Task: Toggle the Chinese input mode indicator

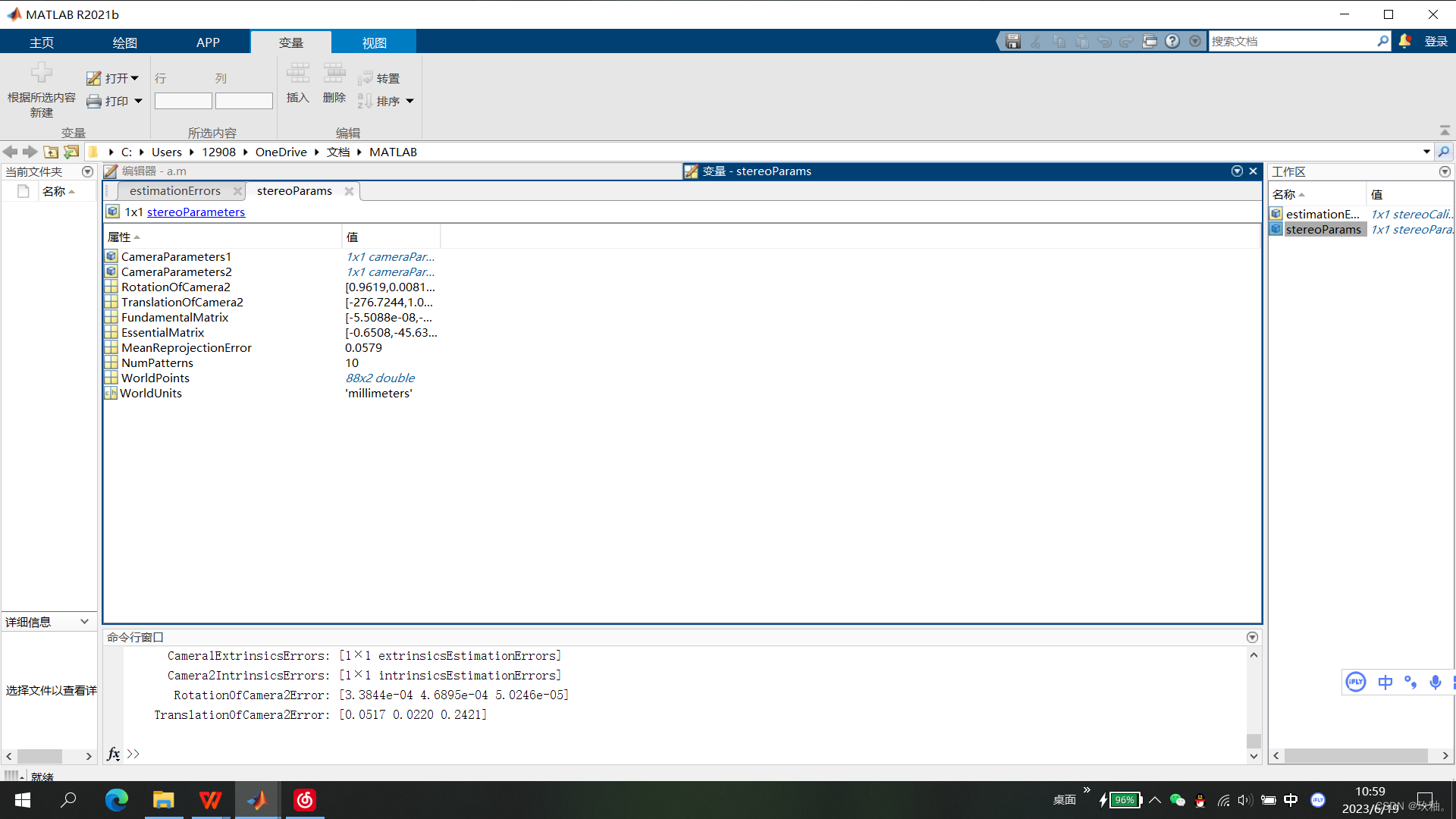Action: [1385, 682]
